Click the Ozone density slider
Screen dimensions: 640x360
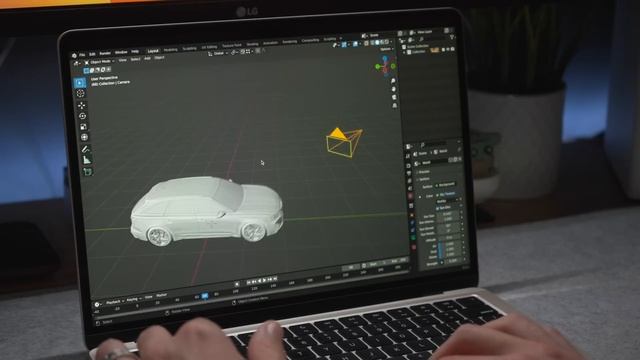[451, 255]
